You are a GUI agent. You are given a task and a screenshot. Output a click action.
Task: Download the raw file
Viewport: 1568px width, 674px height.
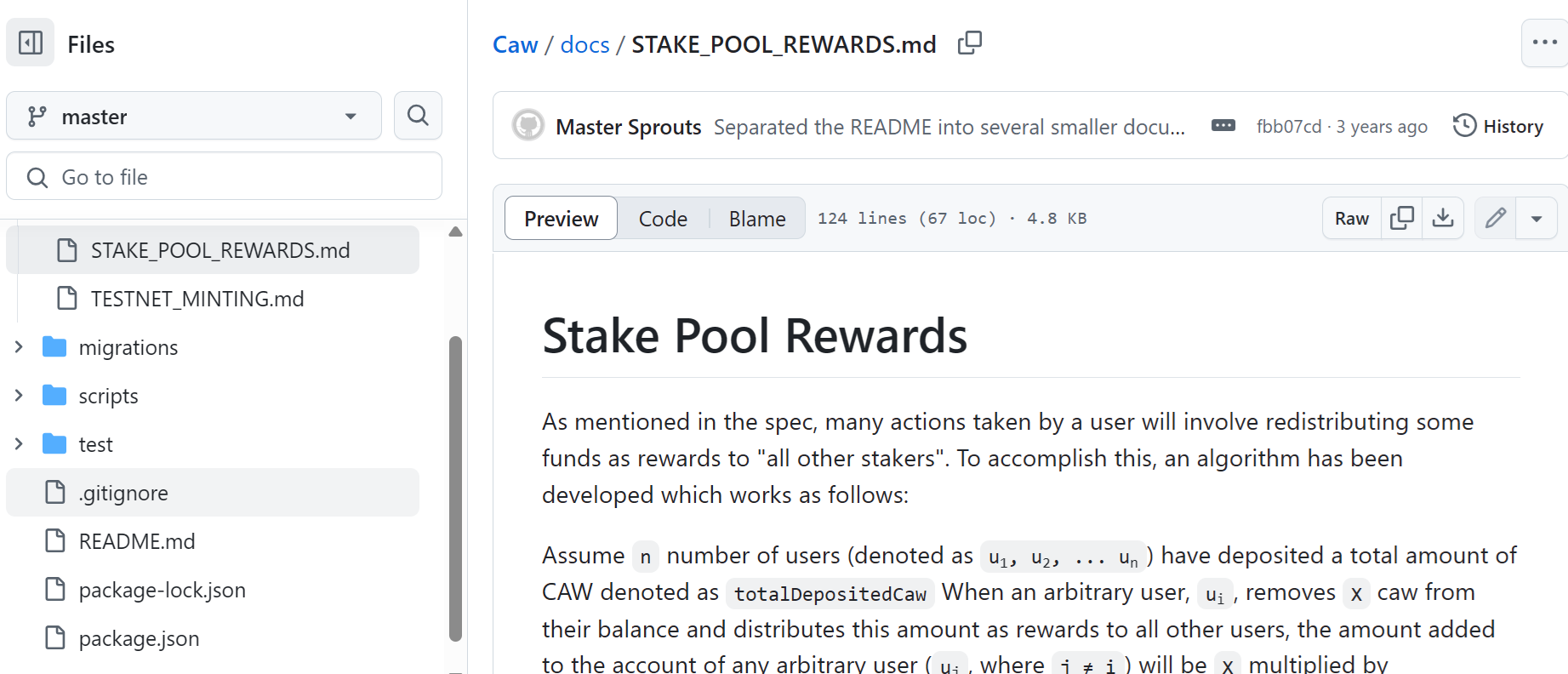1443,219
